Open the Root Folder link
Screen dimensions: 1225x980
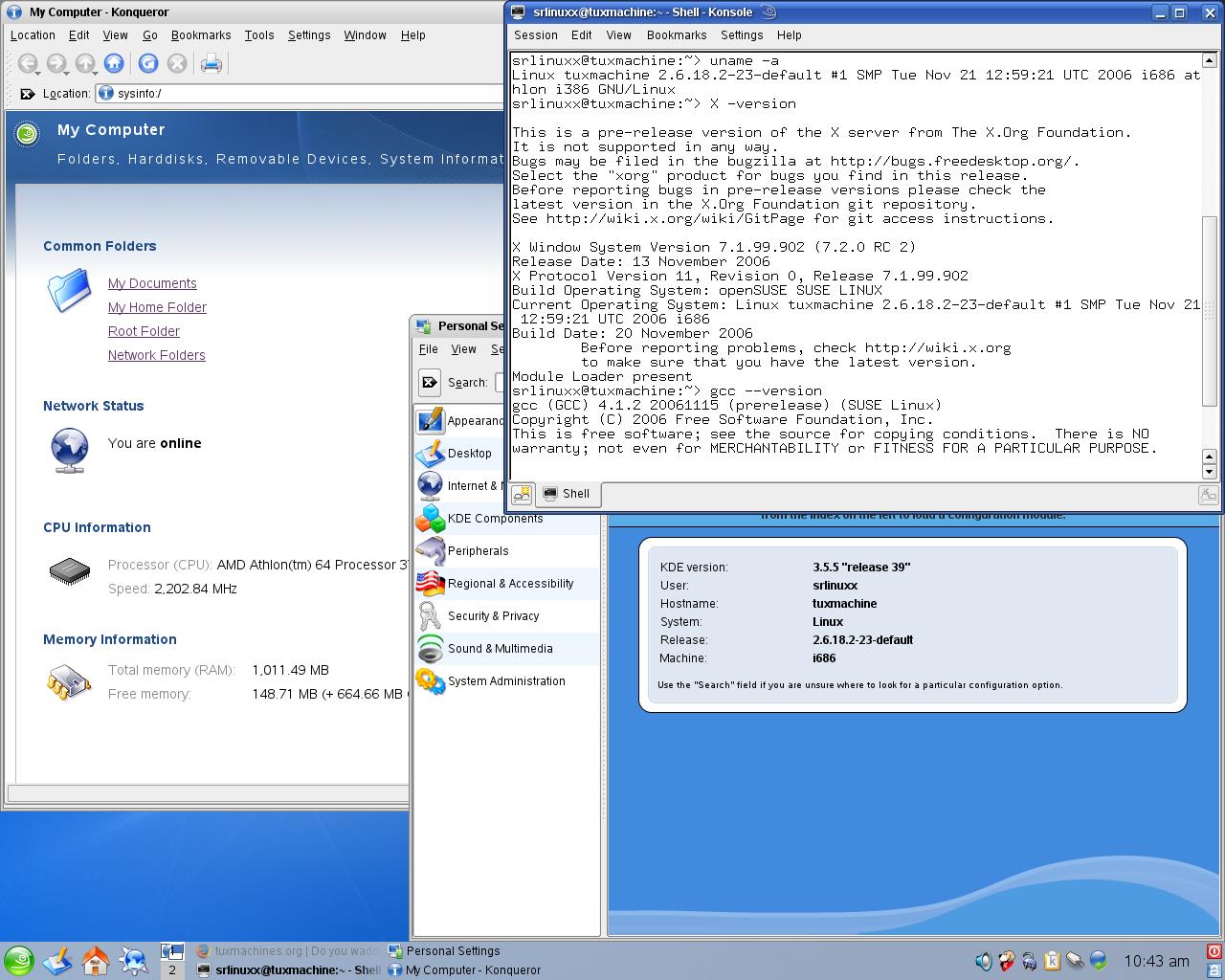point(144,331)
